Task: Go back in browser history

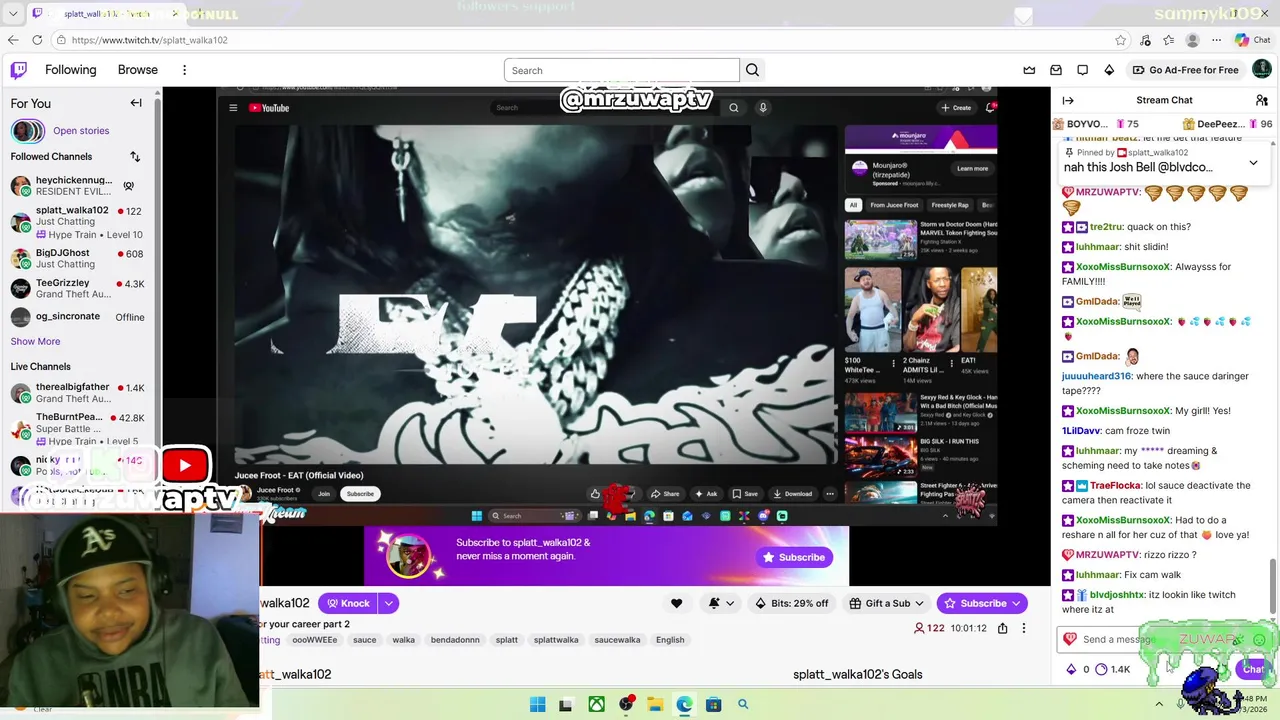Action: 13,40
